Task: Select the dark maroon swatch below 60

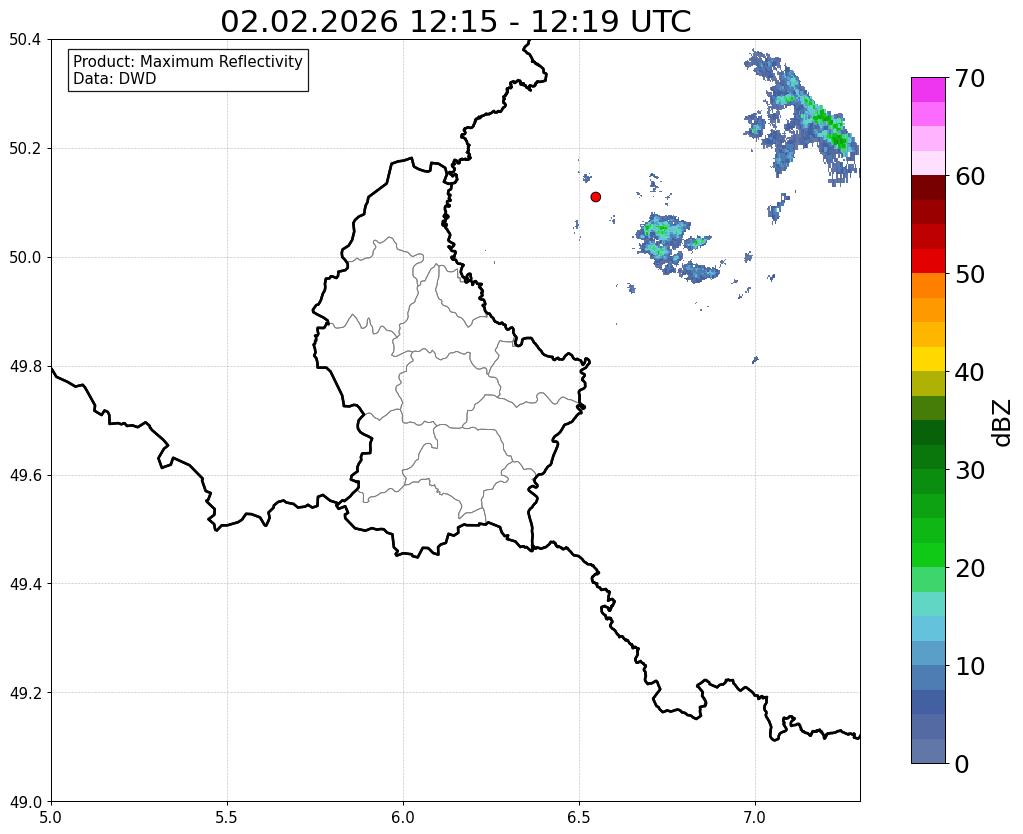Action: coord(928,187)
